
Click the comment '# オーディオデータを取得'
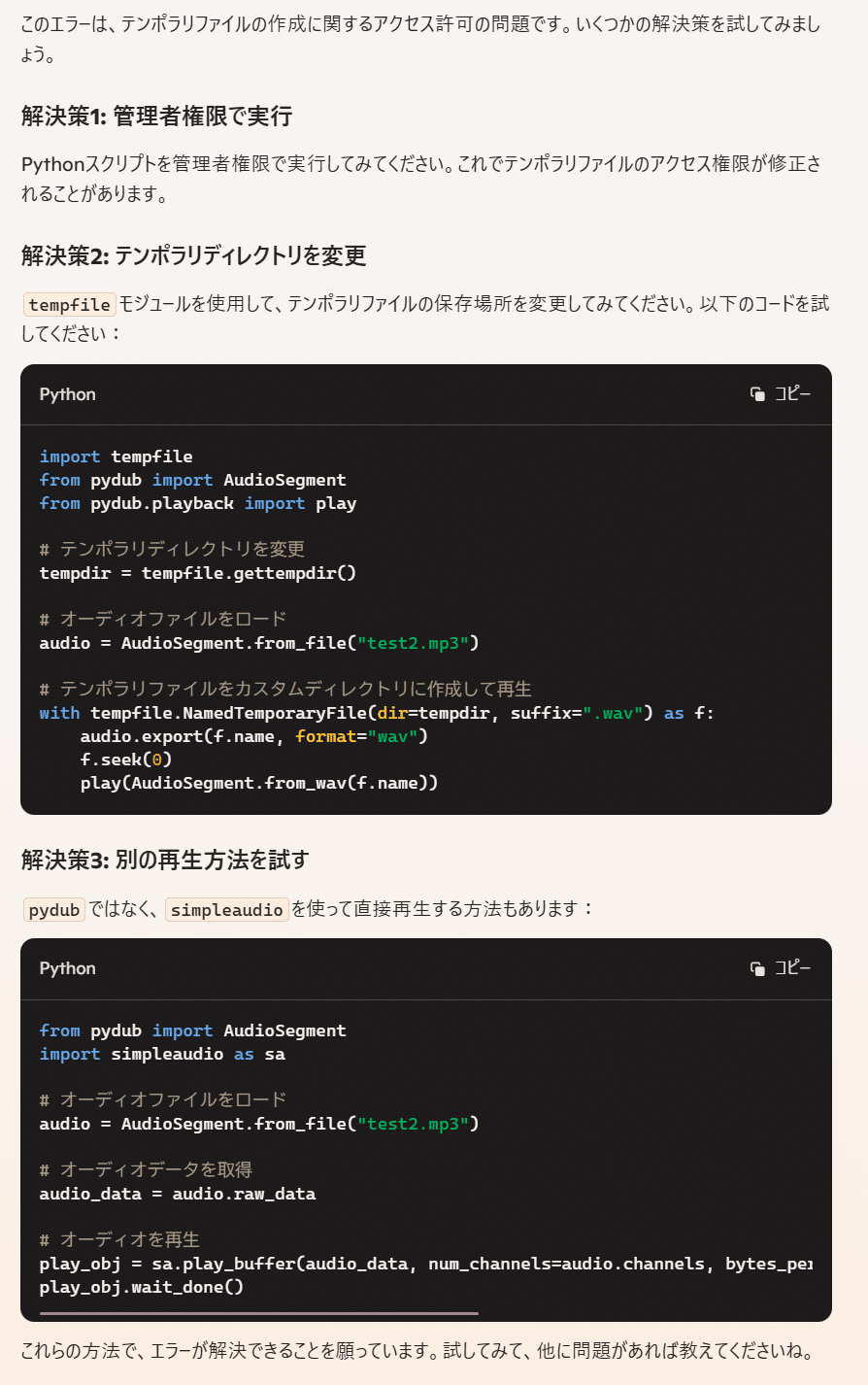point(146,1170)
